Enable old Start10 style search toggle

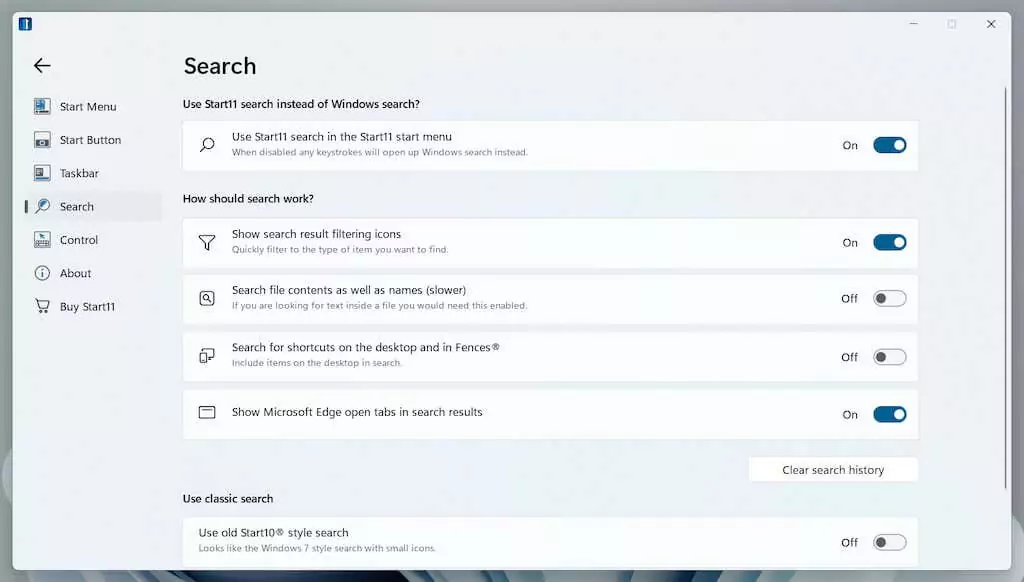point(889,542)
